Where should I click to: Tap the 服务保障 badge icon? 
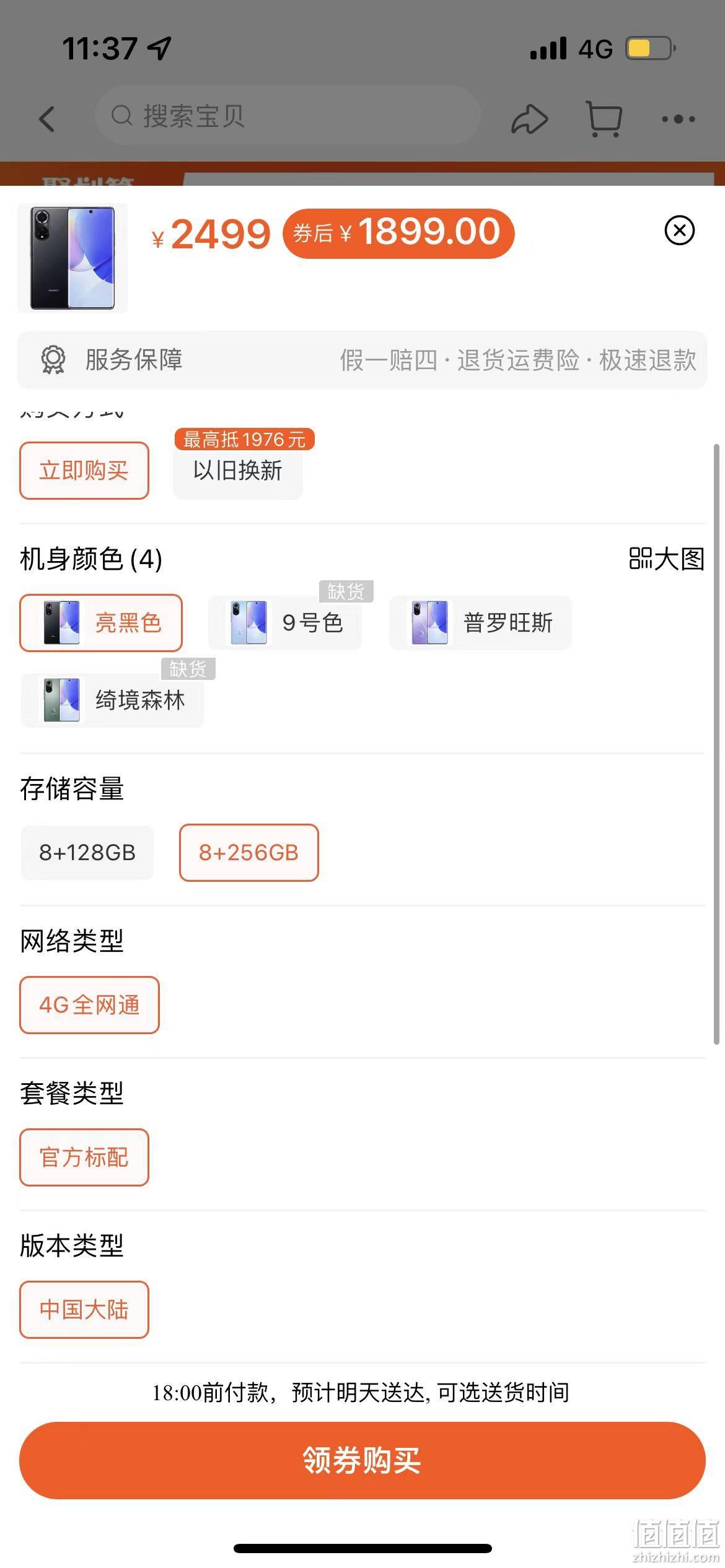pos(53,360)
